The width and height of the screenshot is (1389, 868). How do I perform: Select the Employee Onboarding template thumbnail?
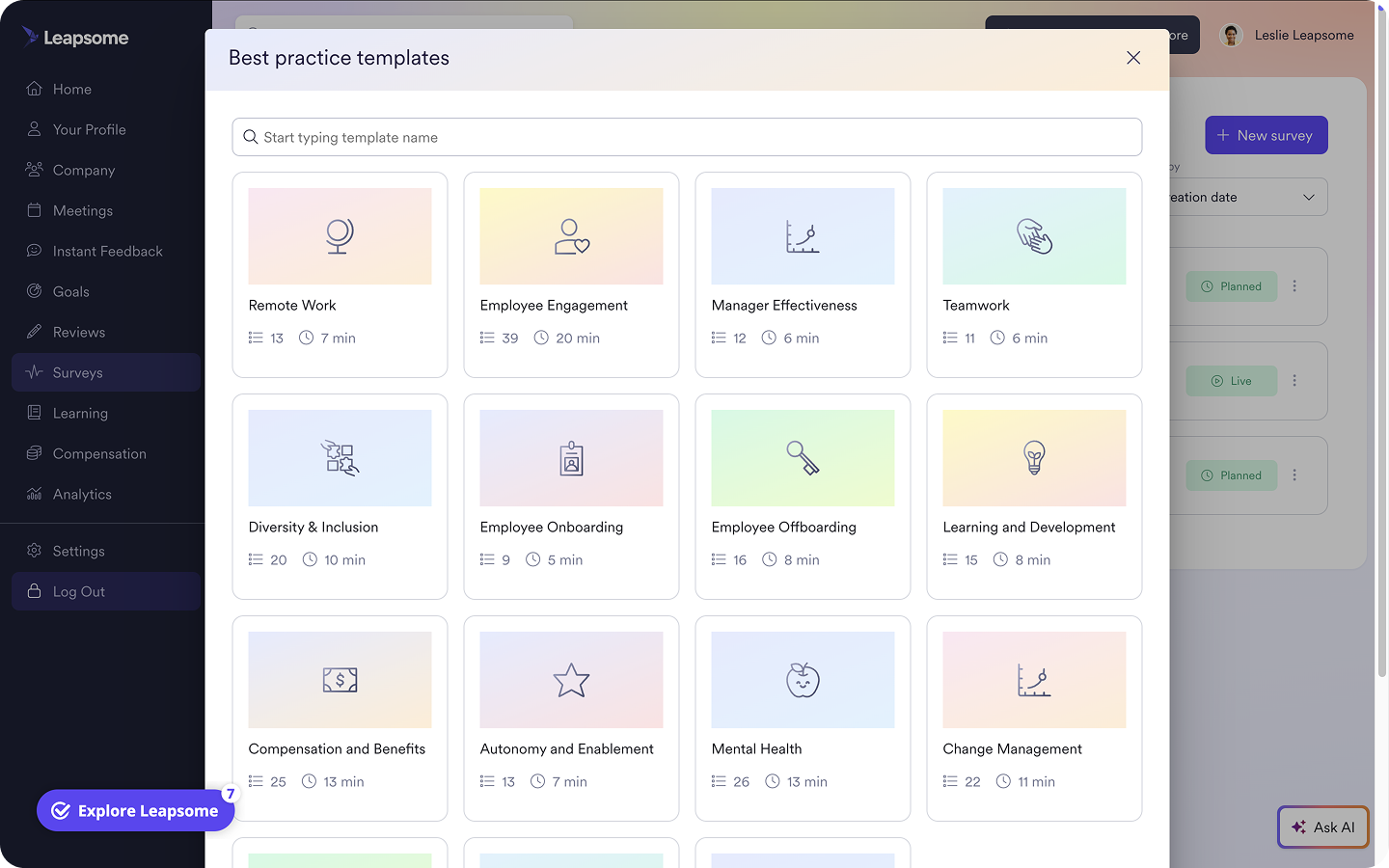(571, 458)
